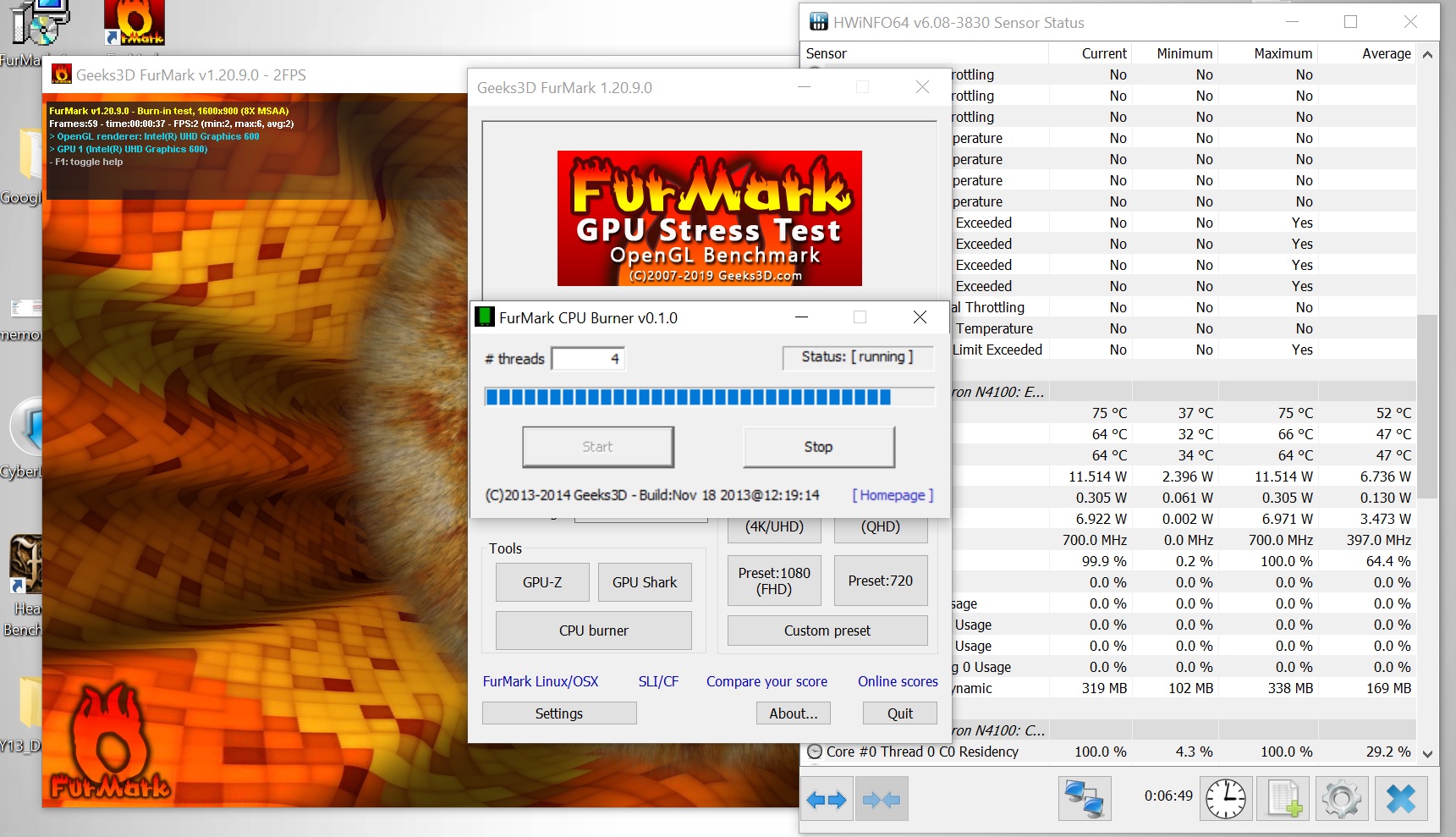The height and width of the screenshot is (837, 1456).
Task: Open the FurMark About dialog
Action: pos(794,713)
